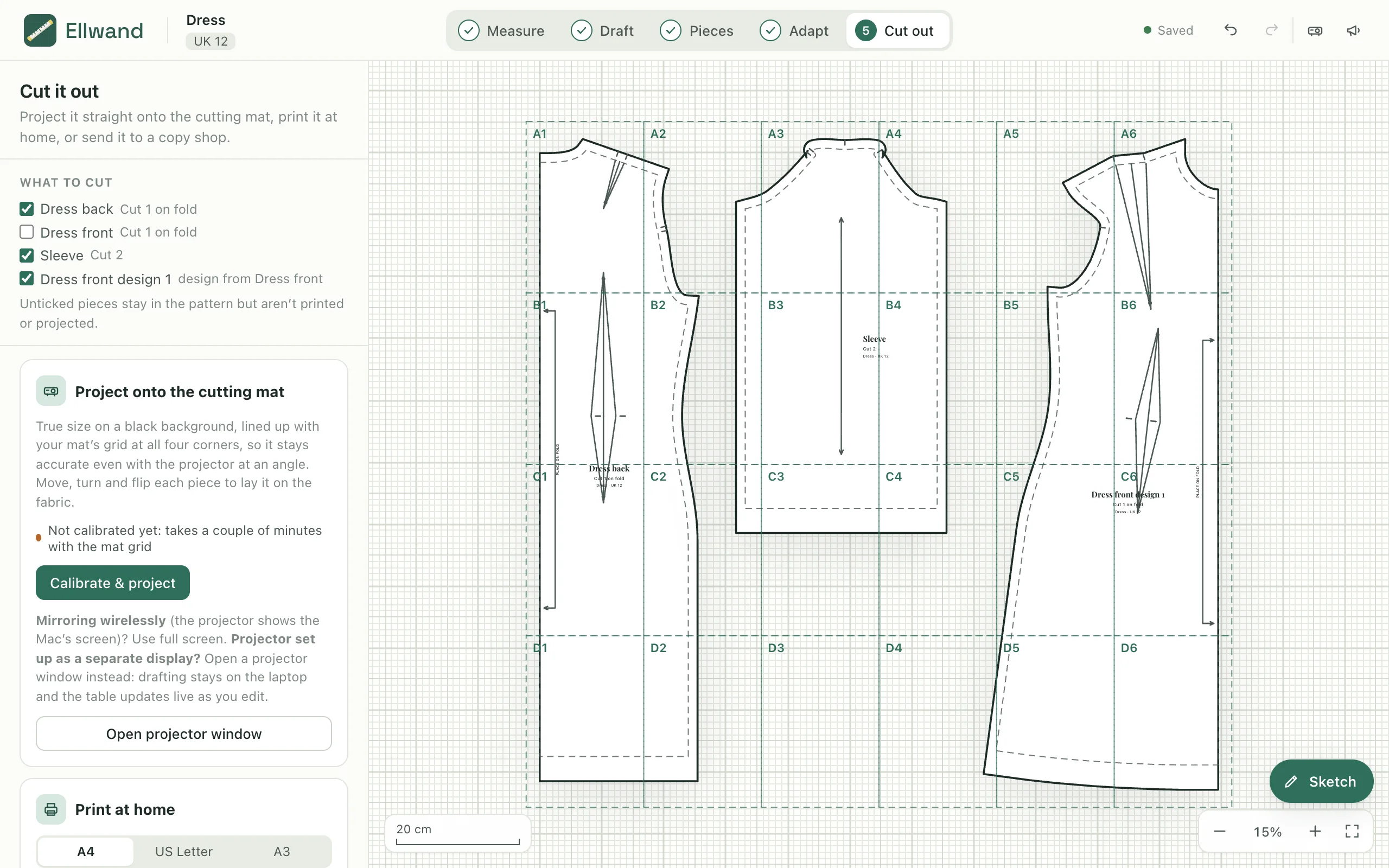1389x868 pixels.
Task: Open the Sketch tool button
Action: click(x=1321, y=781)
